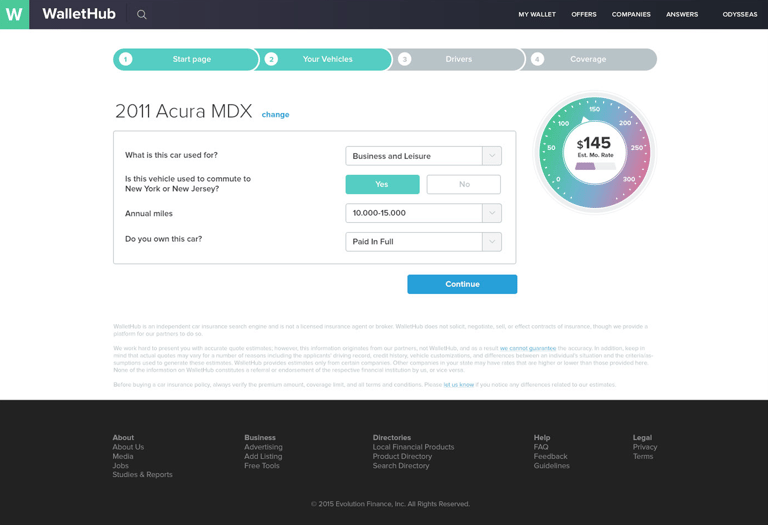Open search with the magnifier icon
Screen dimensions: 768x525
pos(142,15)
